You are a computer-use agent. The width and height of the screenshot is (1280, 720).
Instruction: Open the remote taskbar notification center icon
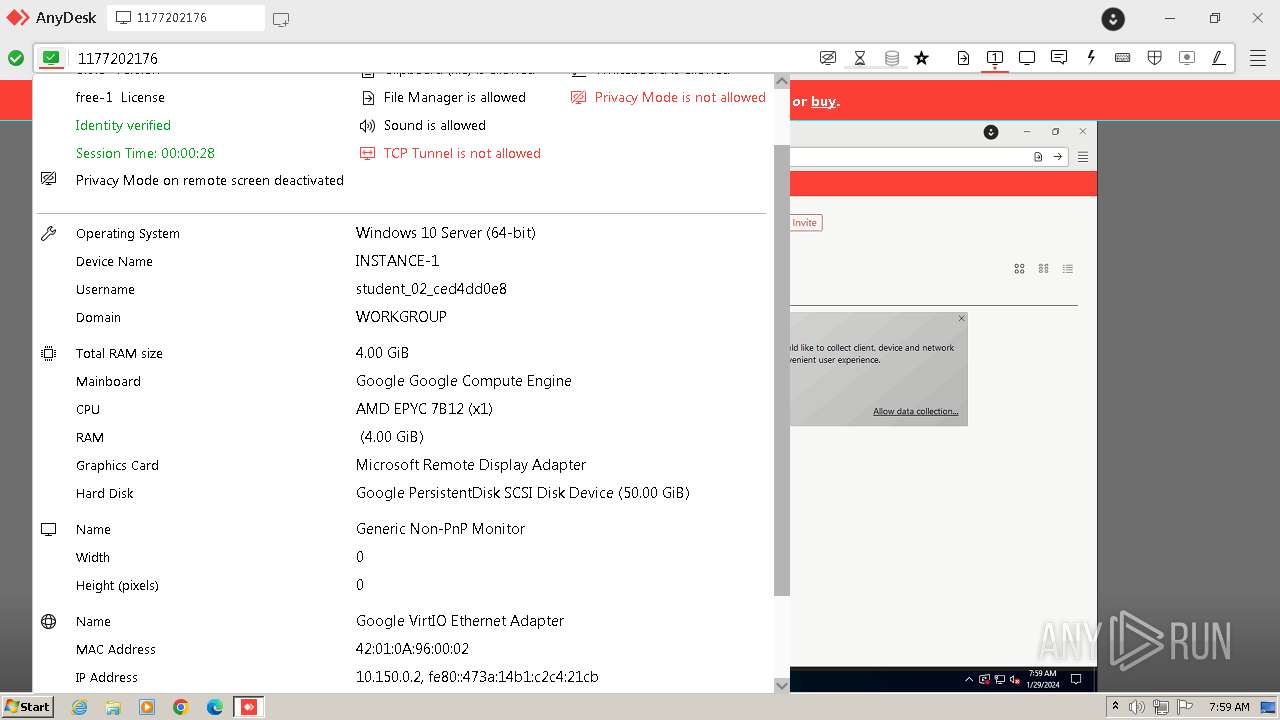point(1076,679)
